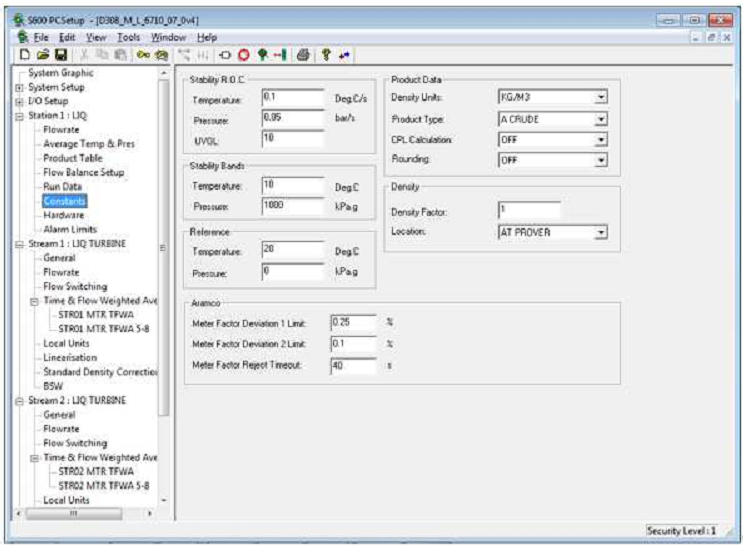Click the green tree toolbar icon

(263, 55)
